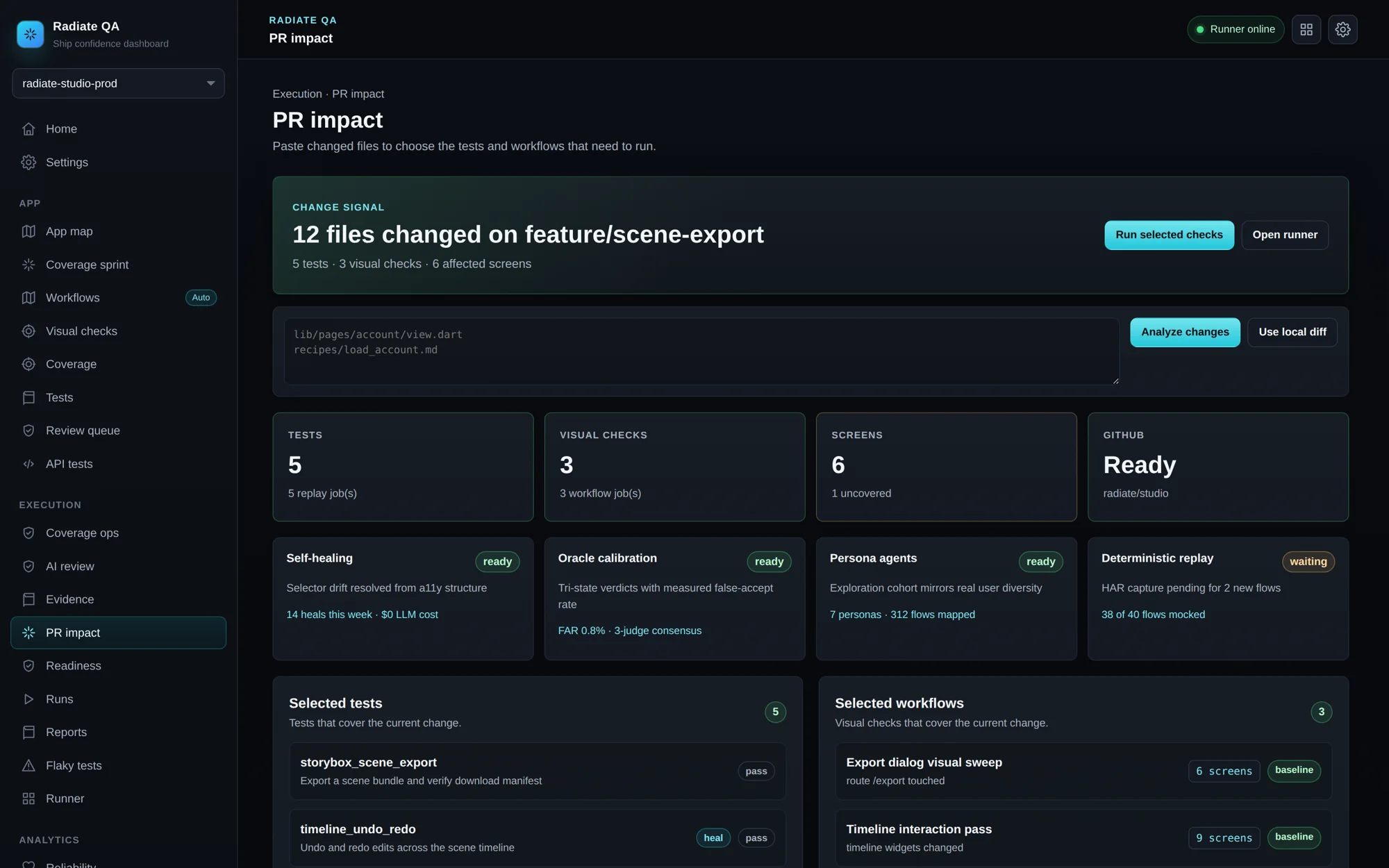Click the '6 screens' chip
The height and width of the screenshot is (868, 1389).
click(1224, 771)
